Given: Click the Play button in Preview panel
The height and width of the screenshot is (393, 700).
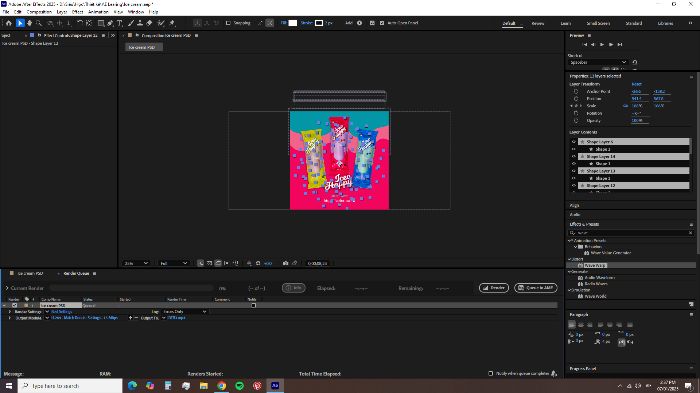Looking at the screenshot, I should (602, 44).
